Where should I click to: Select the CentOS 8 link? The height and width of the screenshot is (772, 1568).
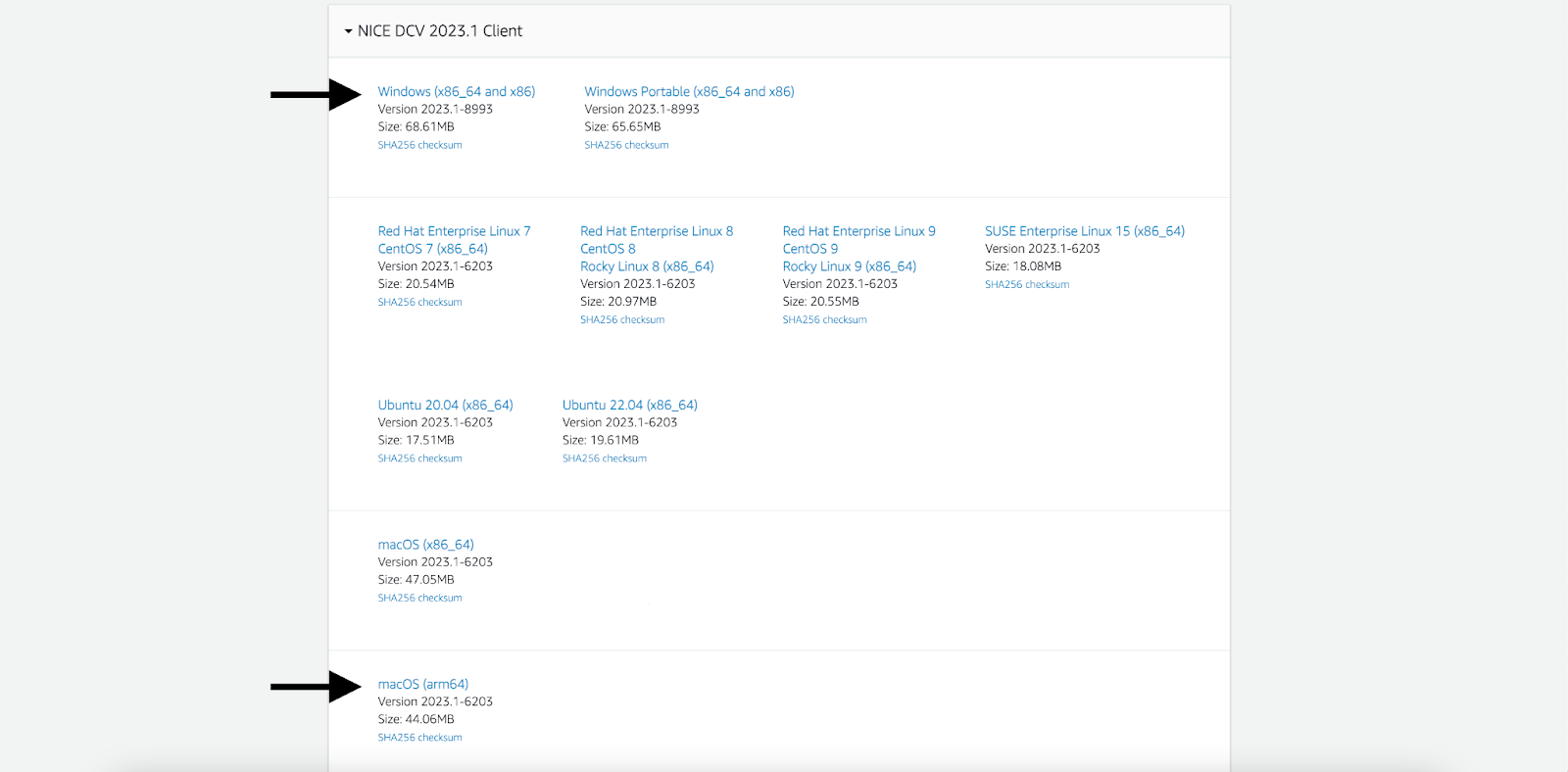[608, 250]
